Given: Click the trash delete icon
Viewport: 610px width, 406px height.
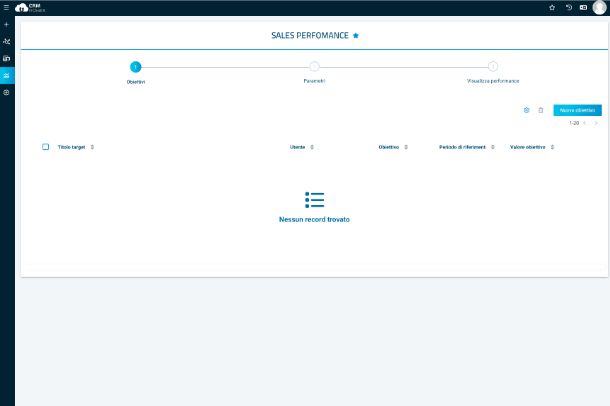Looking at the screenshot, I should pos(541,110).
